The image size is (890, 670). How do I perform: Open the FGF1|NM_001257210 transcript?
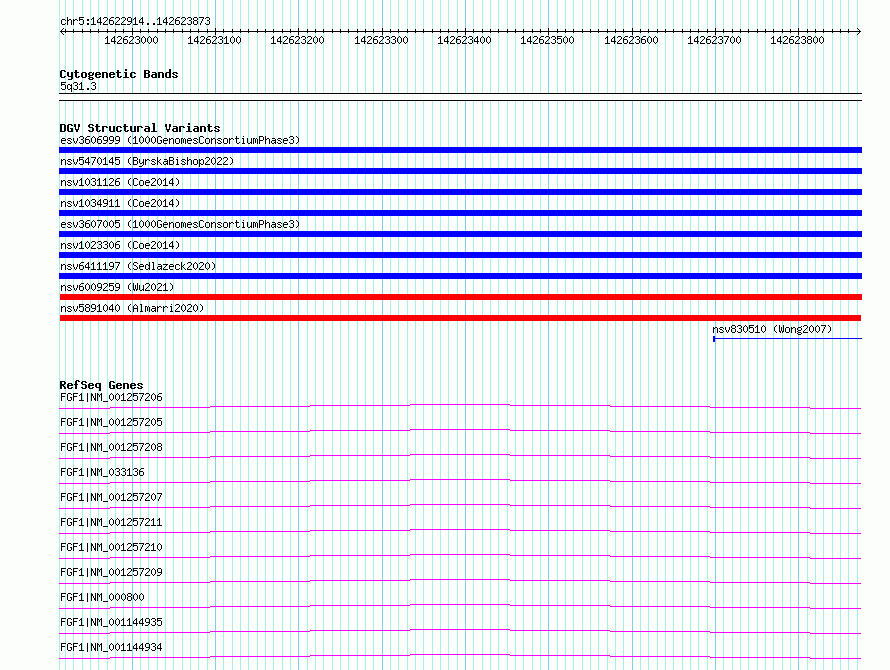111,547
